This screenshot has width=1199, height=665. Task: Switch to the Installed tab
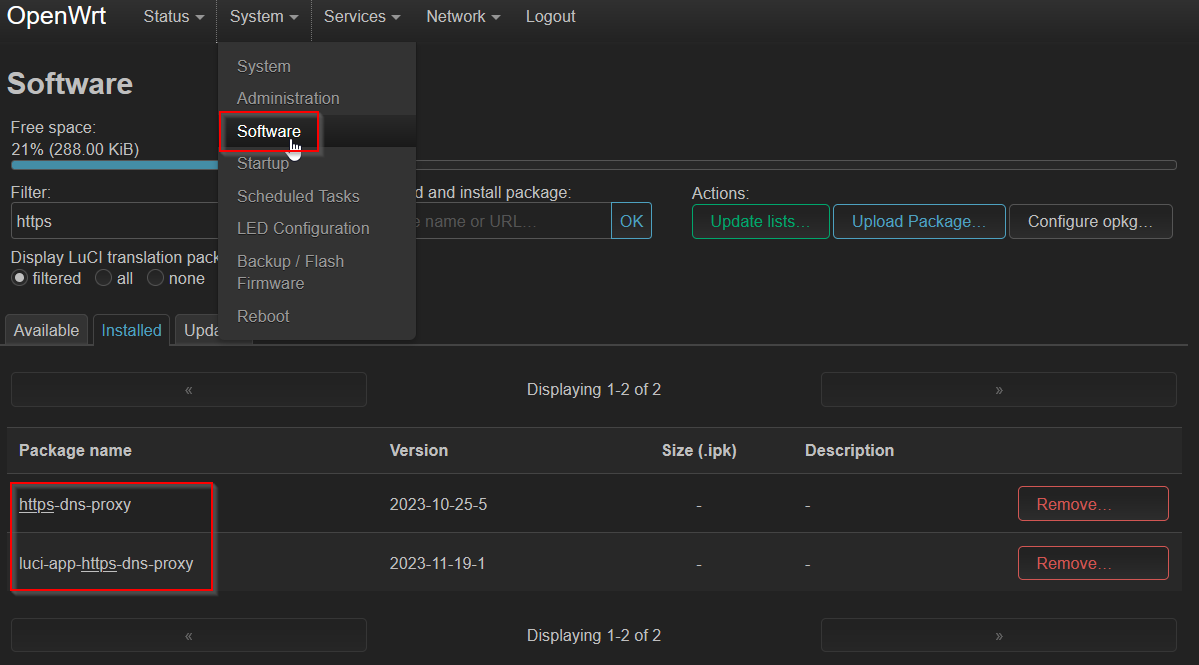tap(132, 330)
